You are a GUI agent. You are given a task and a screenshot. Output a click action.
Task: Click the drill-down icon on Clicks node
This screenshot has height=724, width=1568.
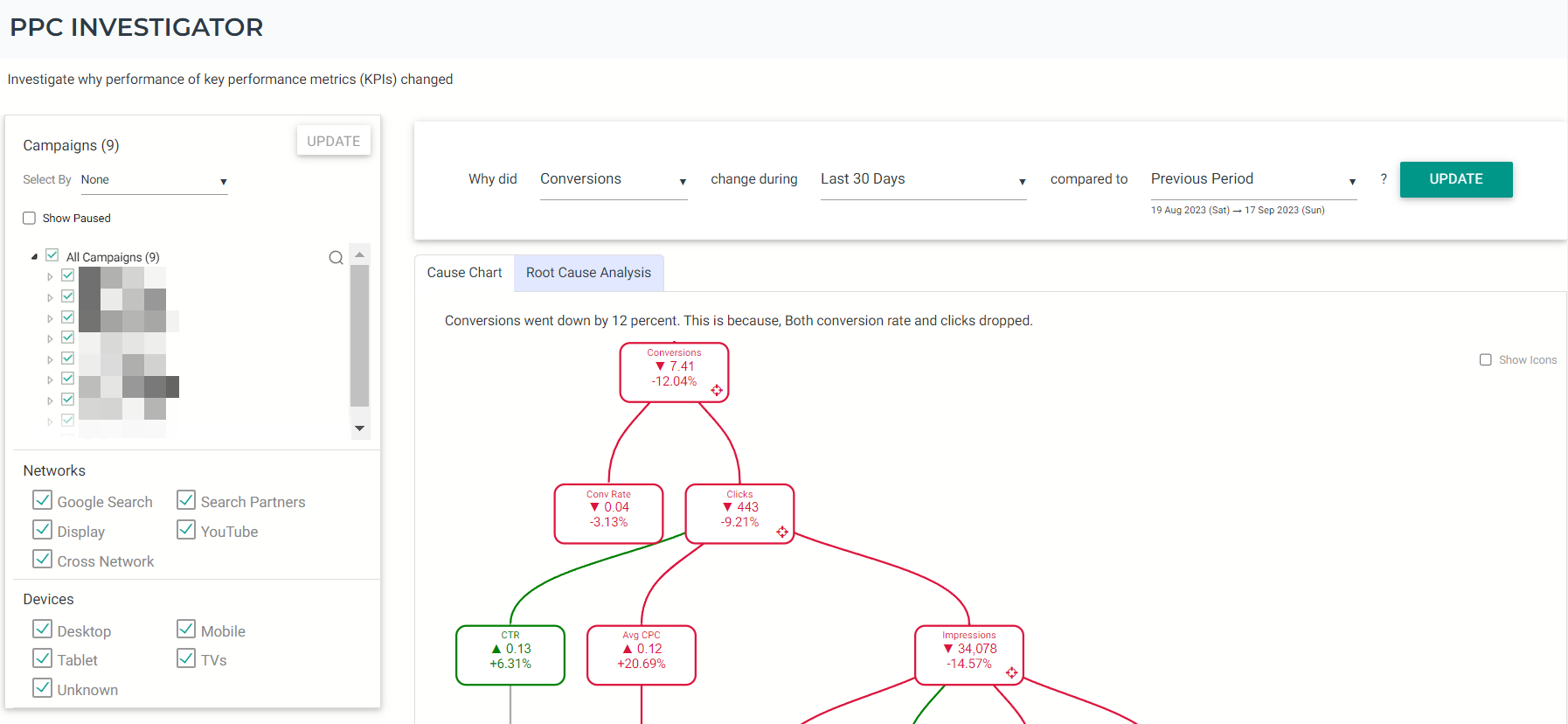coord(782,532)
